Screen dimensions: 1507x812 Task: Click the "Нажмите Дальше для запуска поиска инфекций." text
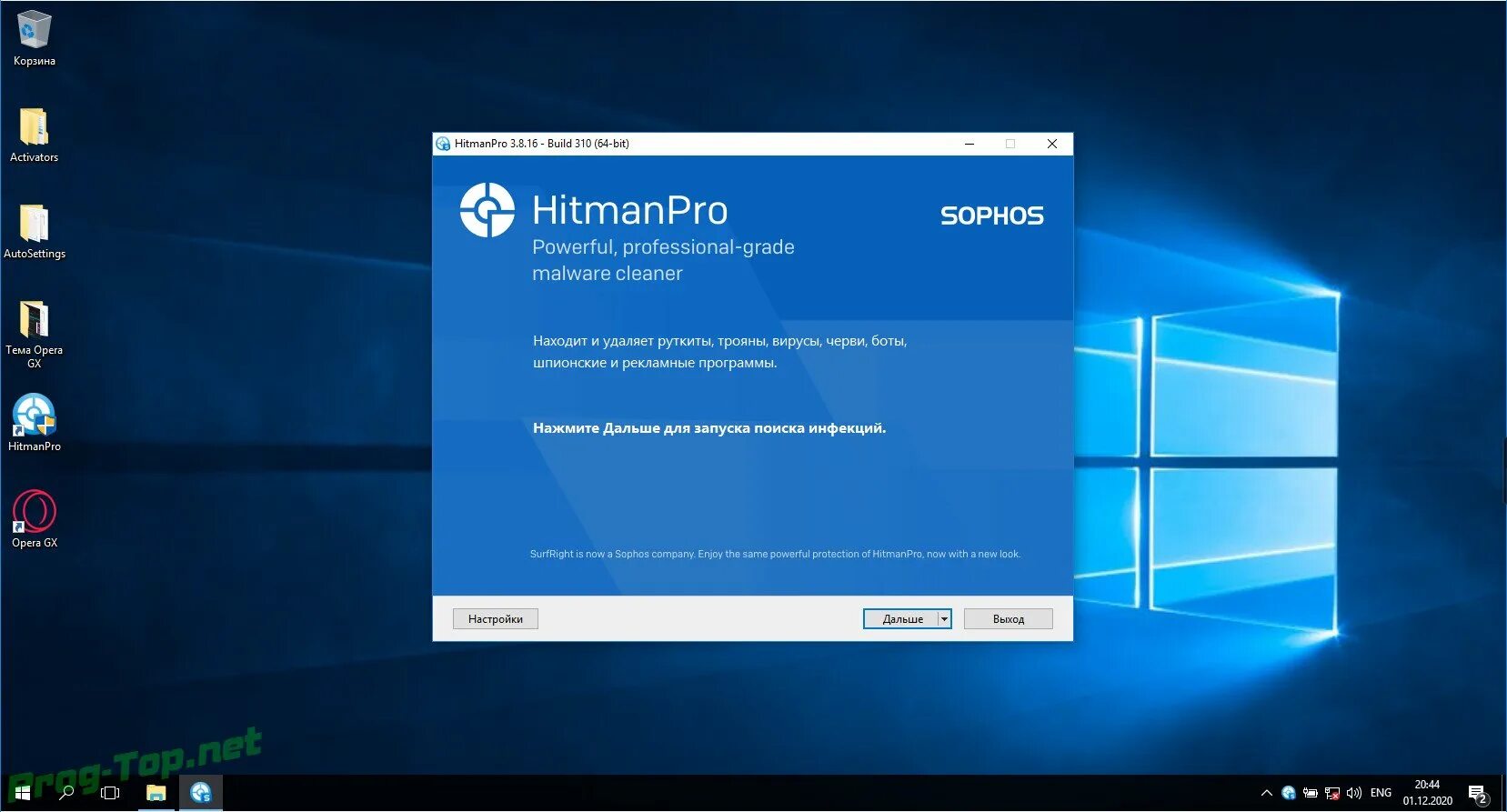coord(709,428)
